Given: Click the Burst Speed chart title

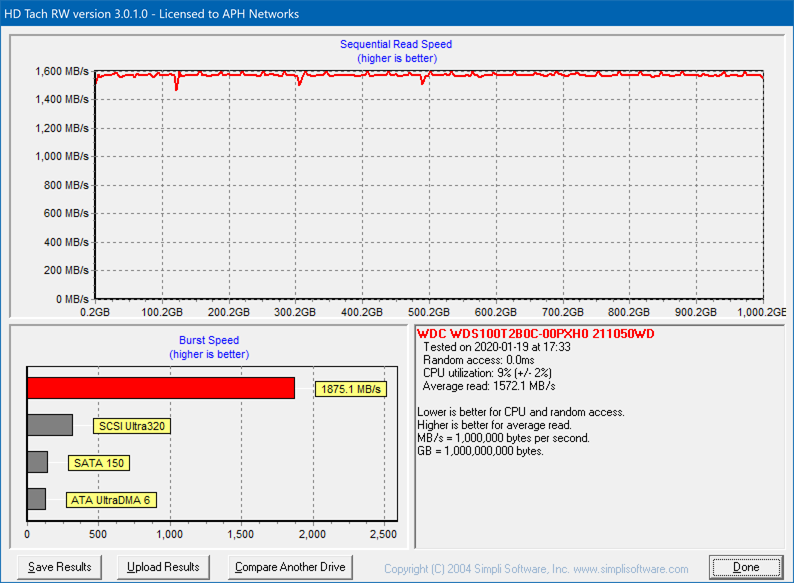Looking at the screenshot, I should [x=209, y=340].
